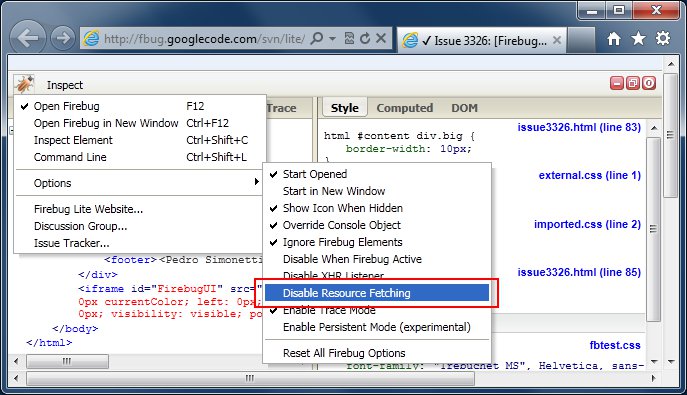Toggle Override Console Object option
The width and height of the screenshot is (687, 395).
[x=377, y=225]
